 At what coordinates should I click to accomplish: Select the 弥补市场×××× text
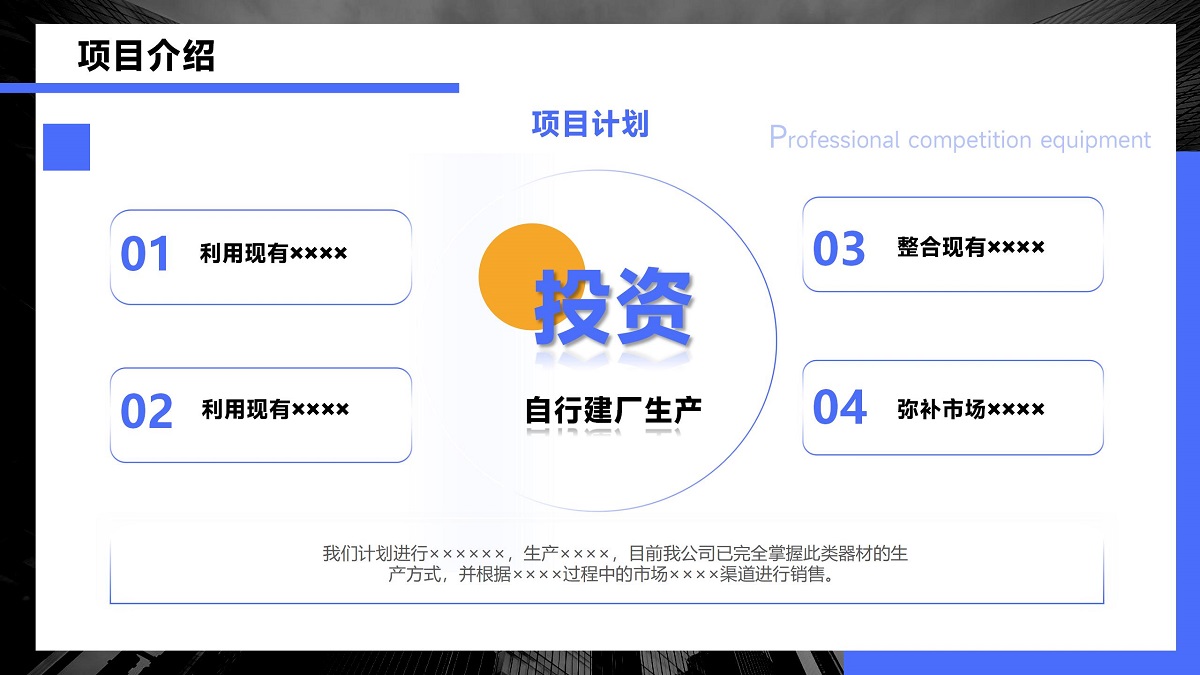(971, 409)
